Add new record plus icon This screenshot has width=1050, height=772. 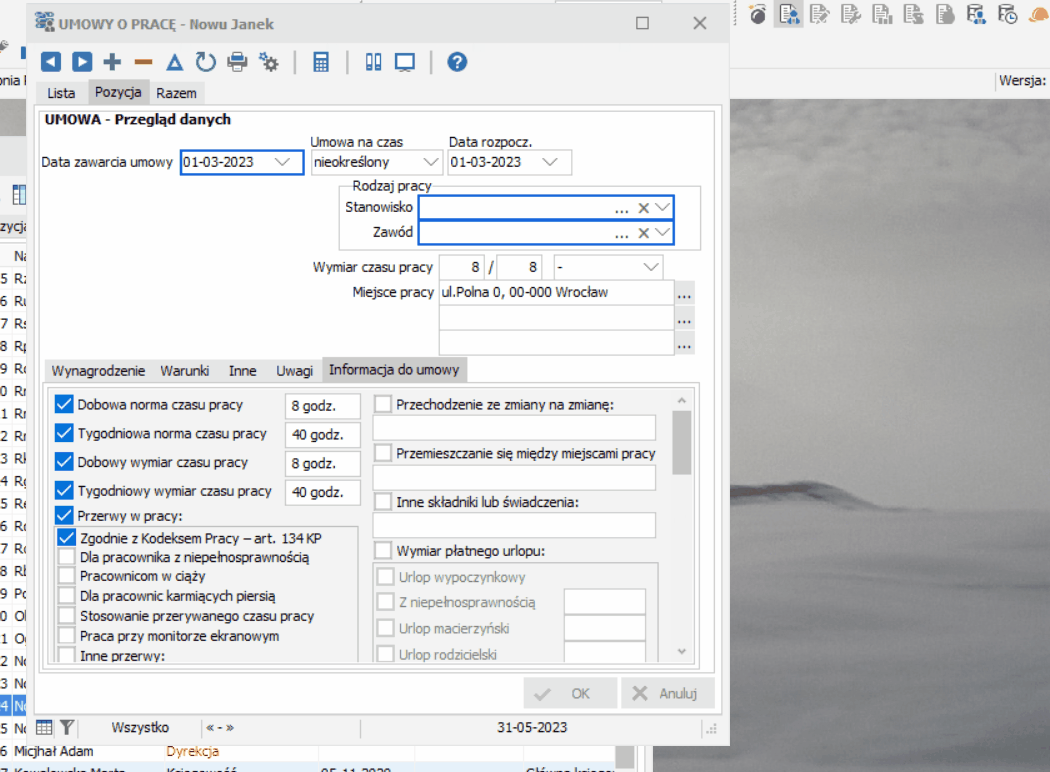click(112, 62)
